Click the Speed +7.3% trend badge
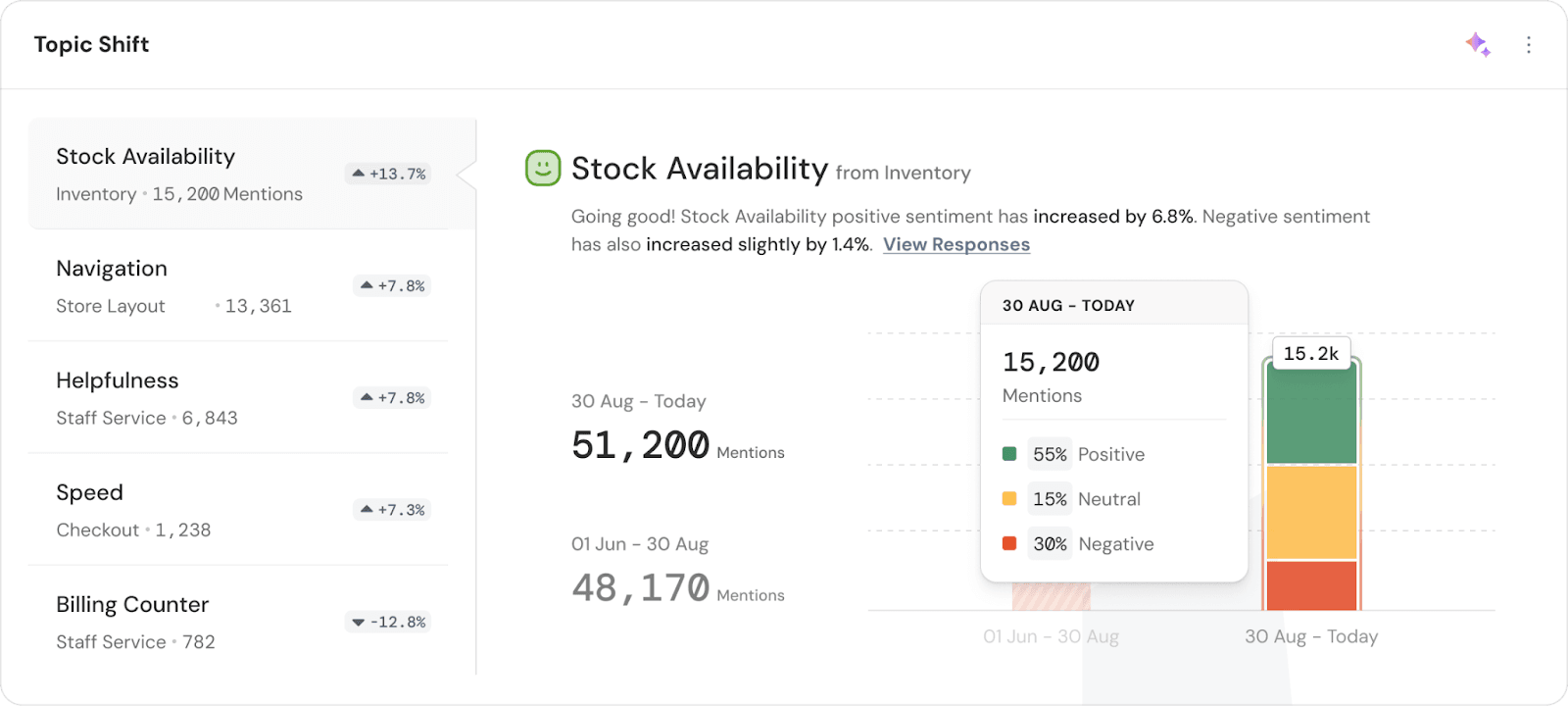 [x=392, y=510]
